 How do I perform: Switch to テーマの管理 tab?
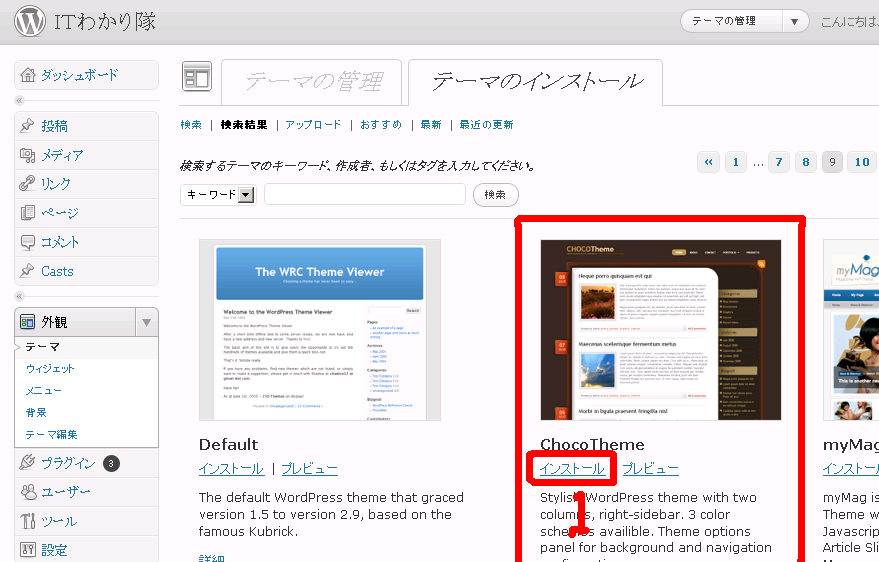[x=311, y=81]
